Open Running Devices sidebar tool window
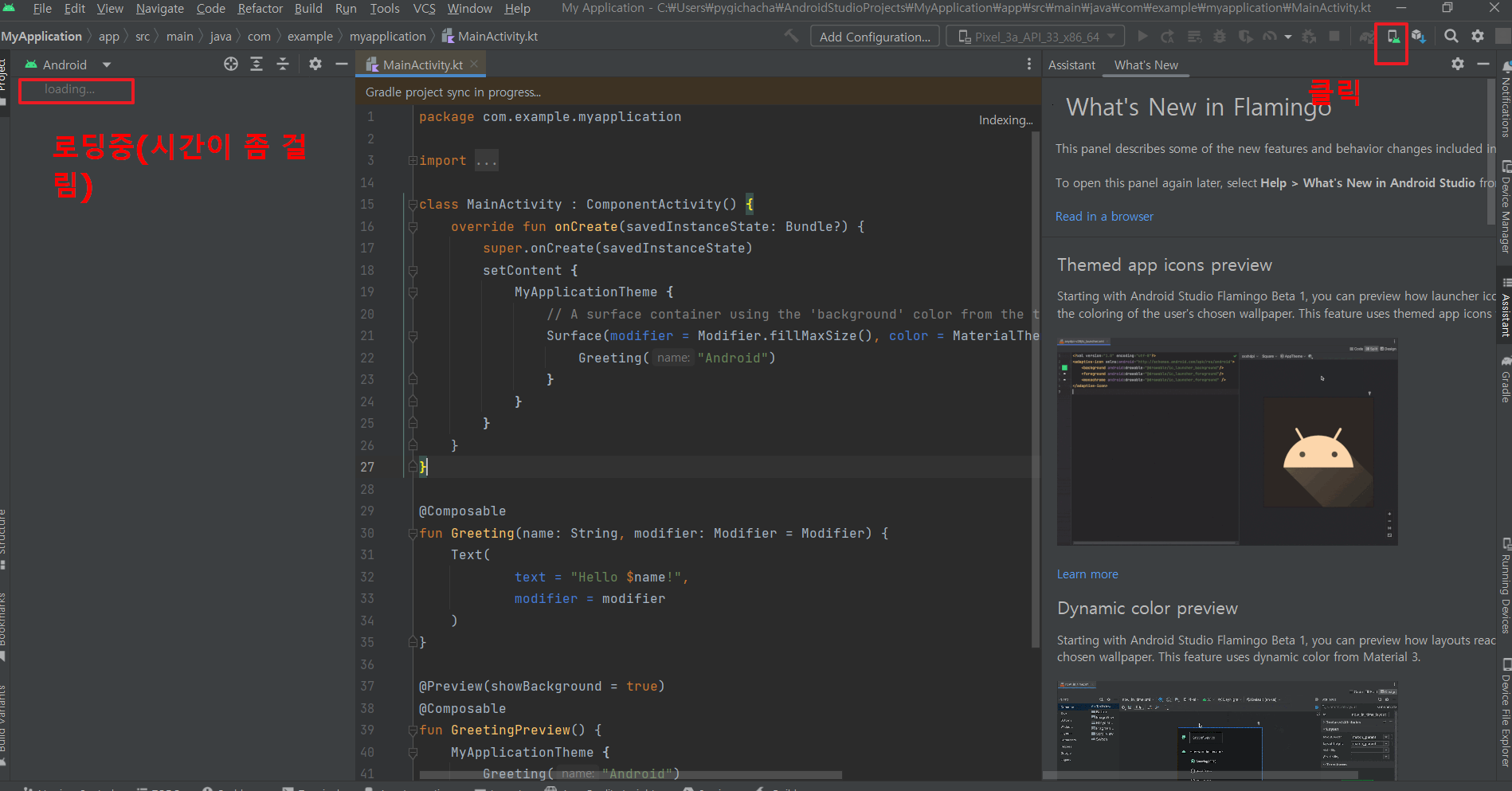 pos(1506,587)
